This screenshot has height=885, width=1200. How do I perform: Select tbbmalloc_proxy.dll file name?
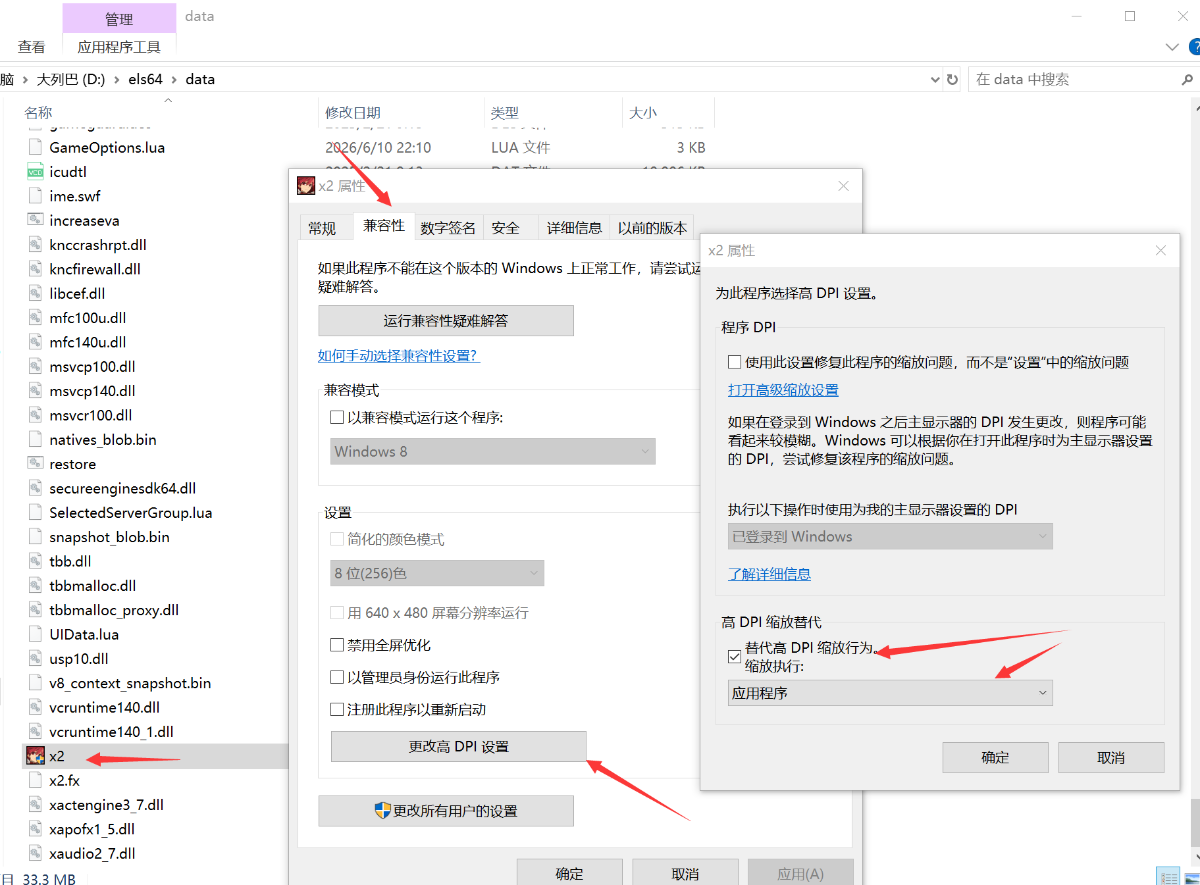point(114,610)
